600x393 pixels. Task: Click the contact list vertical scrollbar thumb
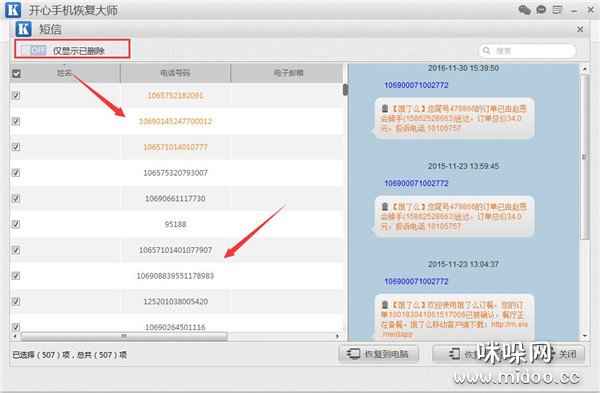(345, 90)
